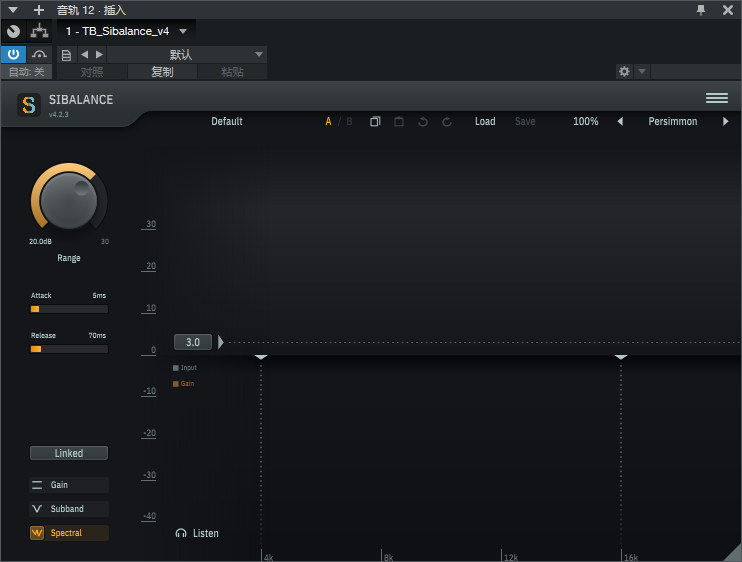Click the 5ms attack value

click(x=99, y=295)
